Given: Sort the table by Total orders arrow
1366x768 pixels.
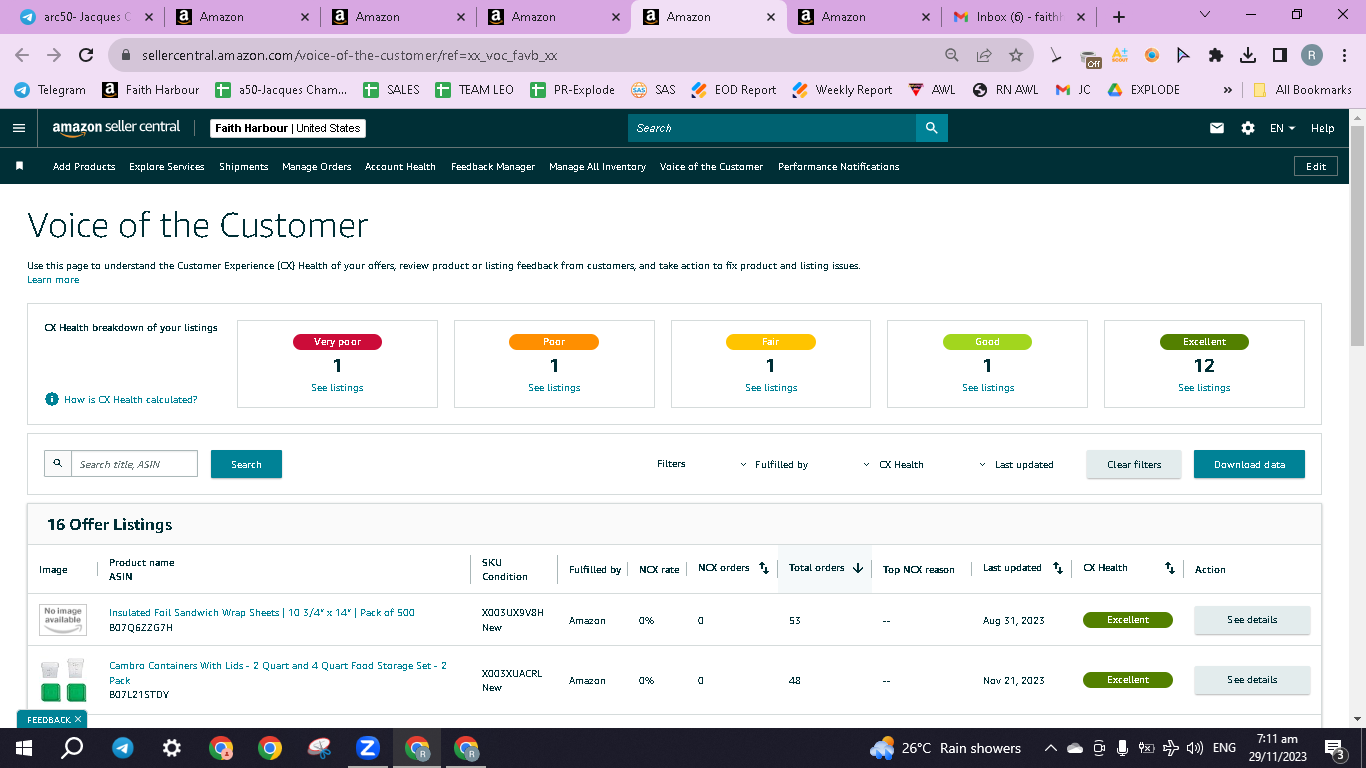Looking at the screenshot, I should 857,568.
